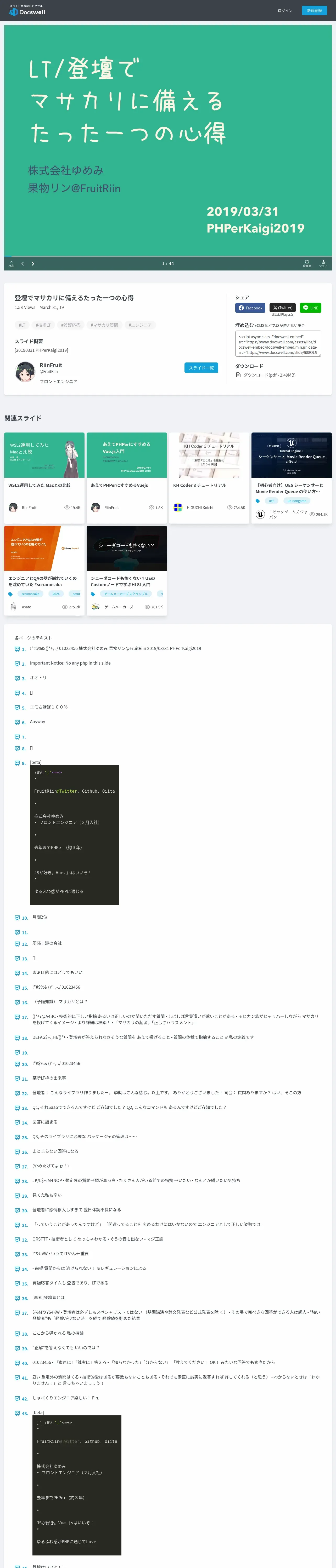
Task: Click the embed code text box
Action: [x=278, y=344]
